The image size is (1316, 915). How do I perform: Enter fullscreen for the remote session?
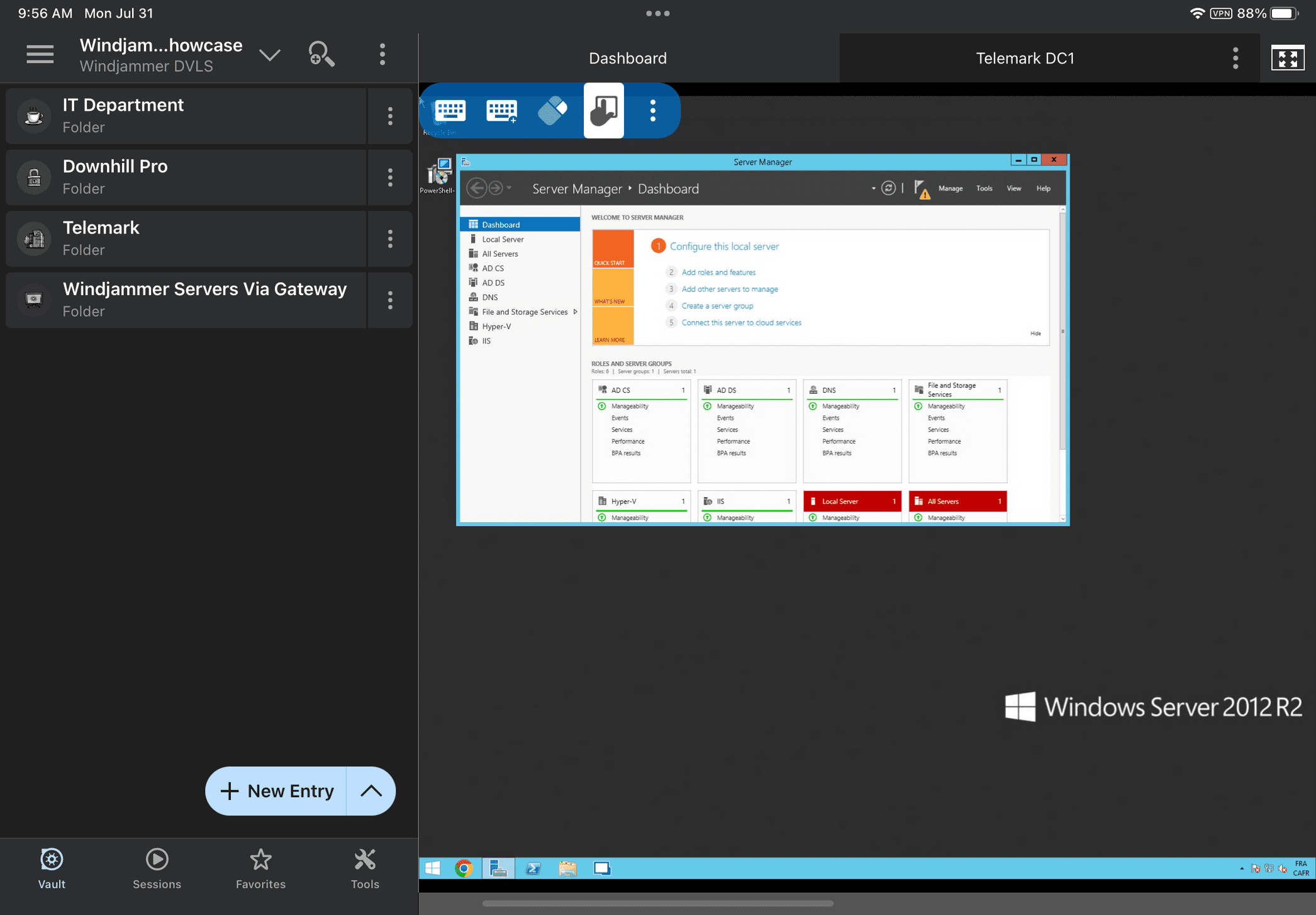(1288, 58)
